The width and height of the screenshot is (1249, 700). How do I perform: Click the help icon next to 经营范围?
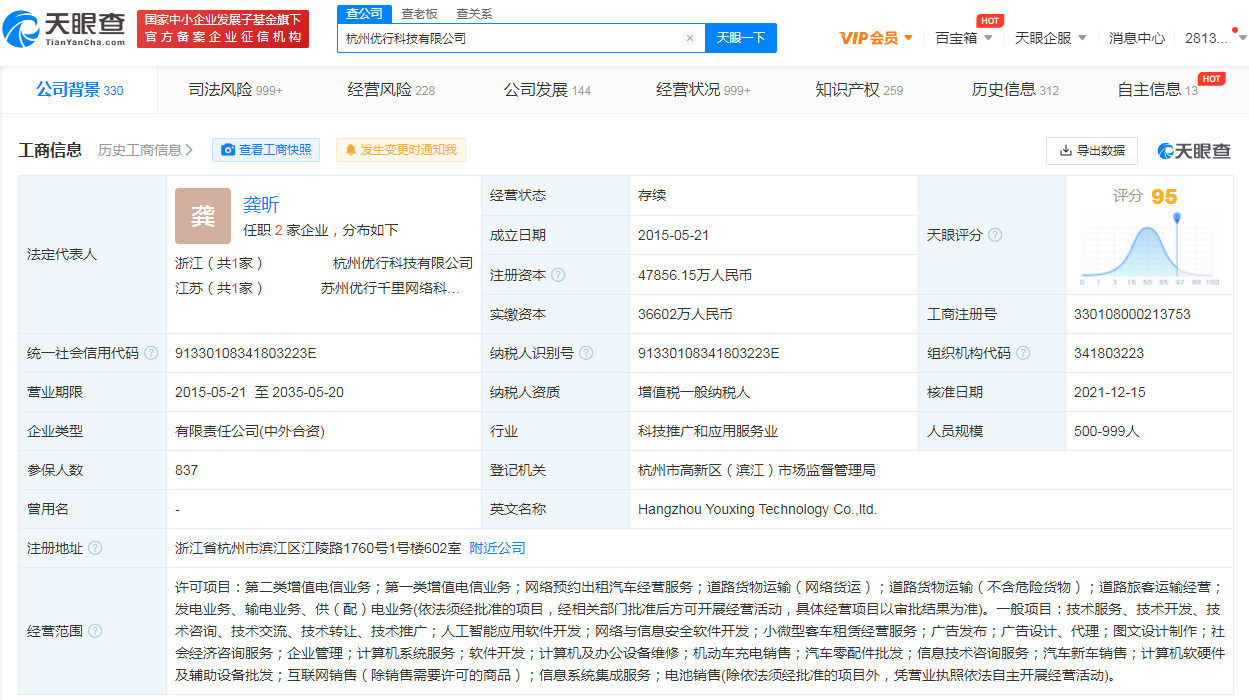point(95,631)
